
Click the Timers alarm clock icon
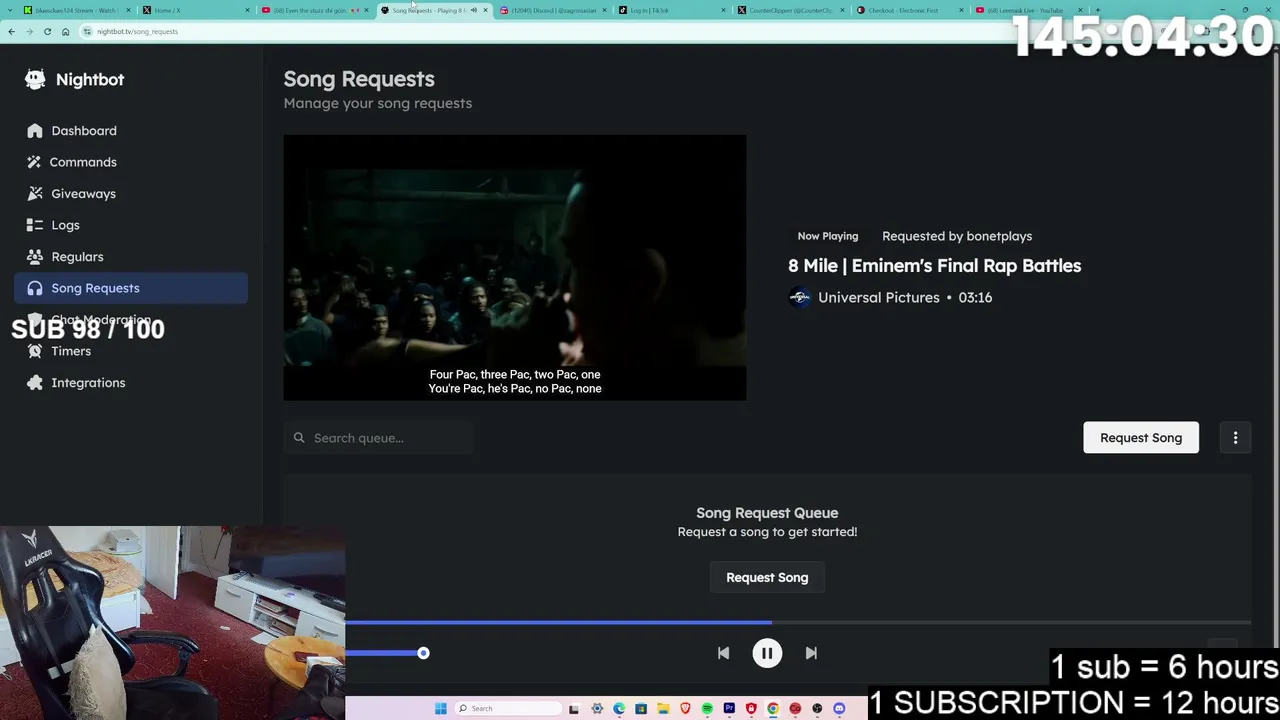pyautogui.click(x=35, y=351)
